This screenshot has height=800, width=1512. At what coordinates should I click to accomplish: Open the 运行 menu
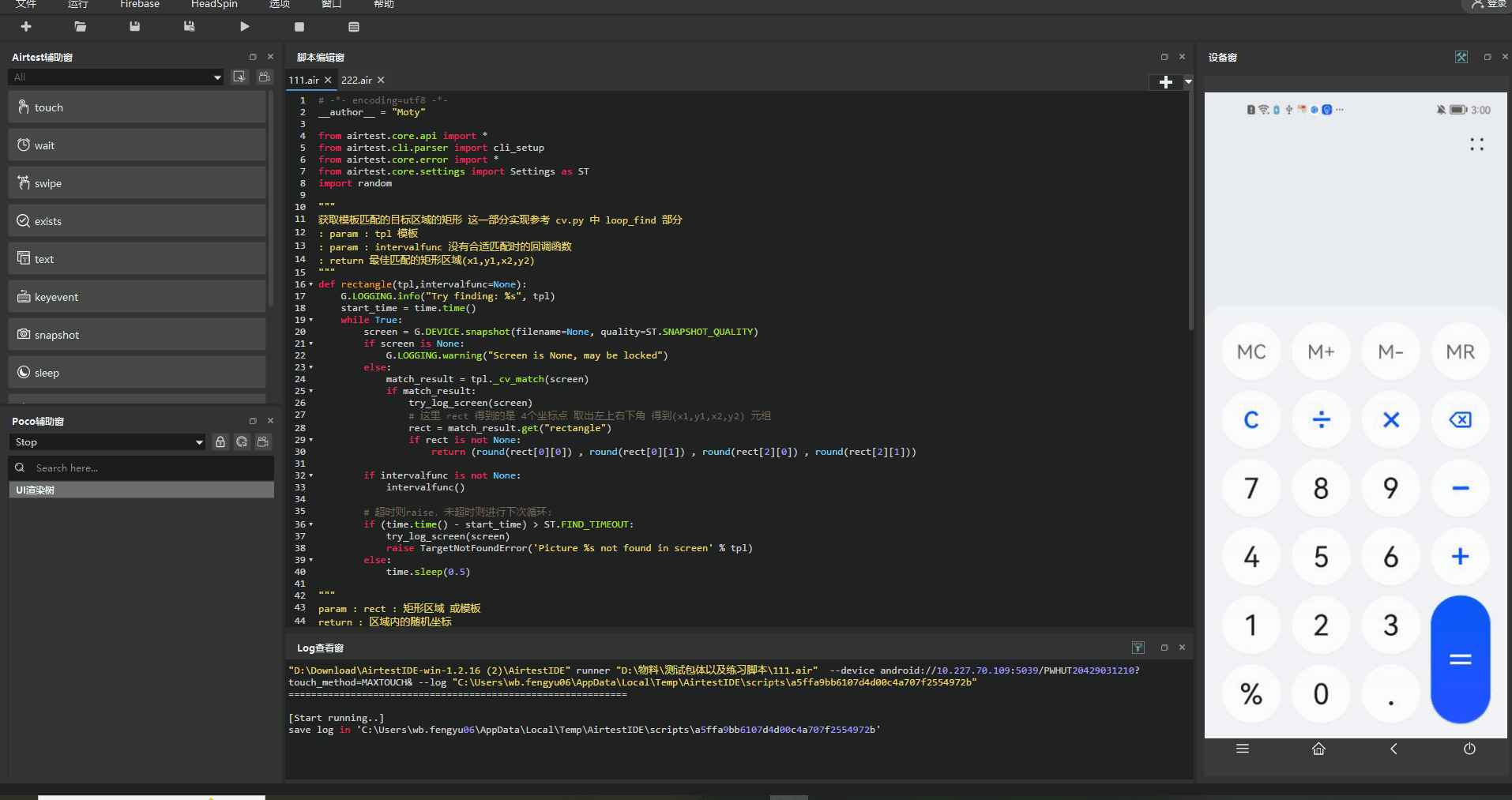point(77,4)
